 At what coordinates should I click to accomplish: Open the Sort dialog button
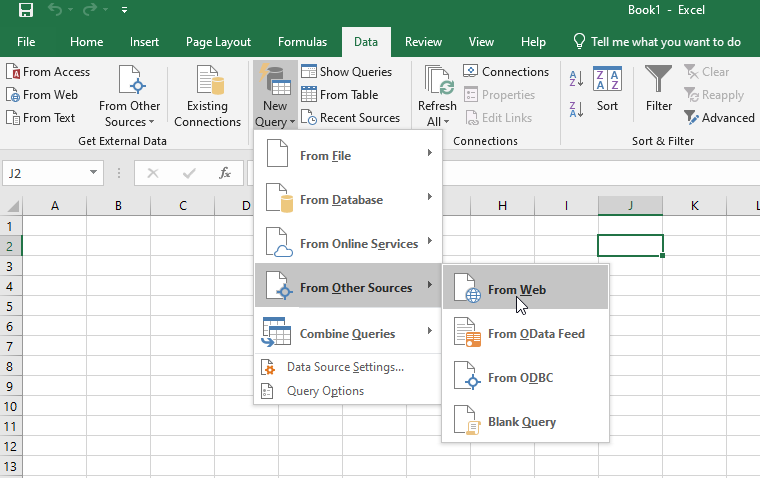tap(607, 89)
